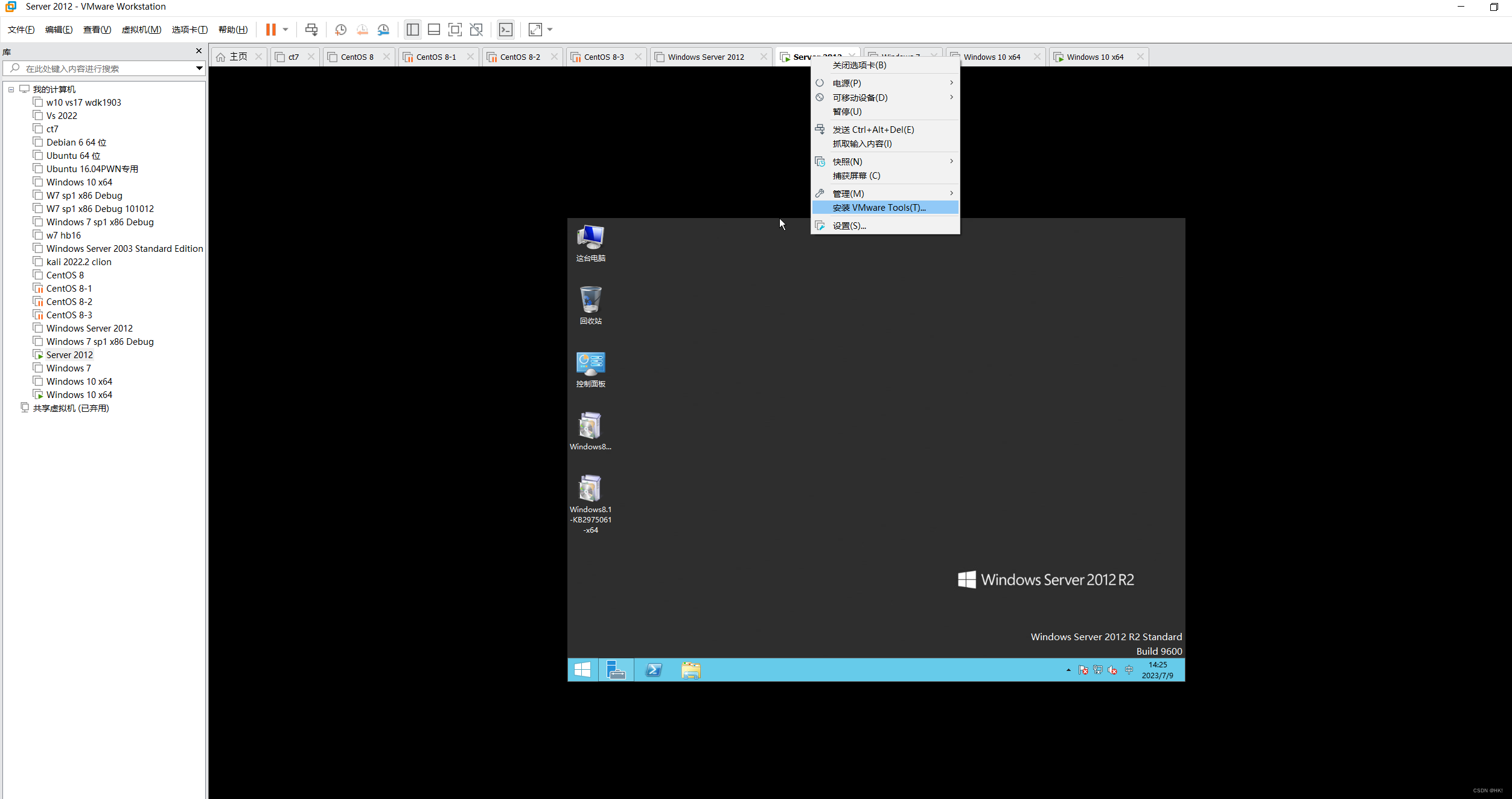Open the 查看(V) menu

coord(97,29)
